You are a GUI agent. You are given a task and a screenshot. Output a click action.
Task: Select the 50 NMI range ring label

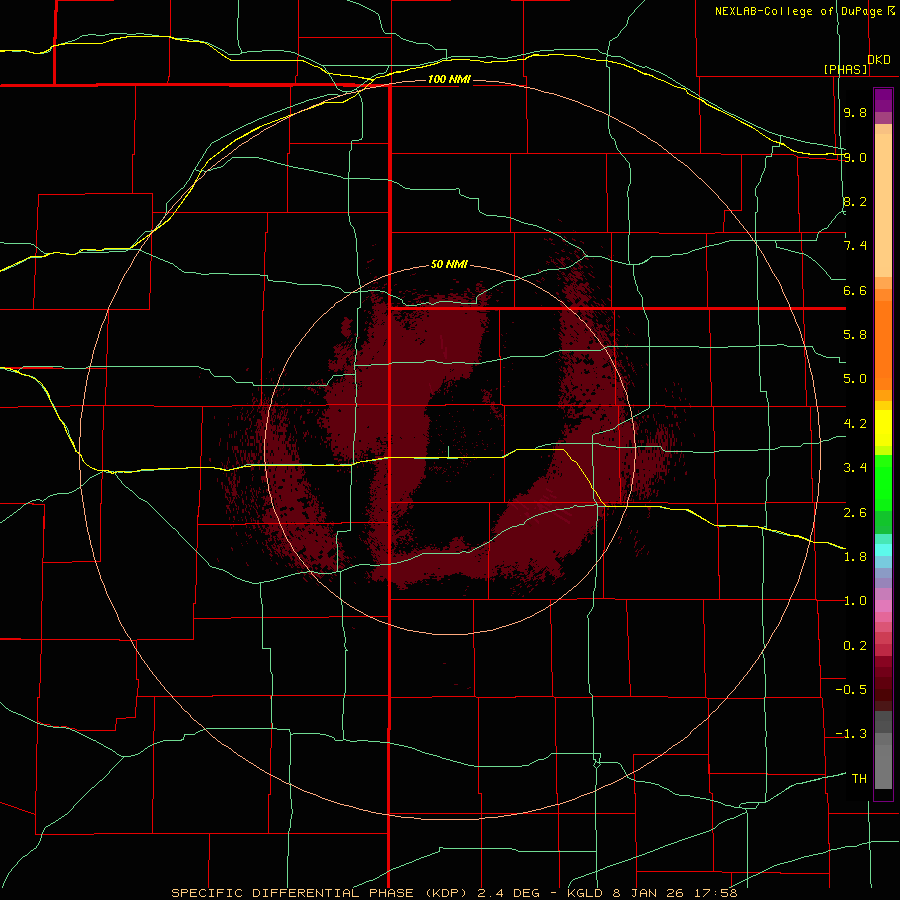(x=449, y=265)
